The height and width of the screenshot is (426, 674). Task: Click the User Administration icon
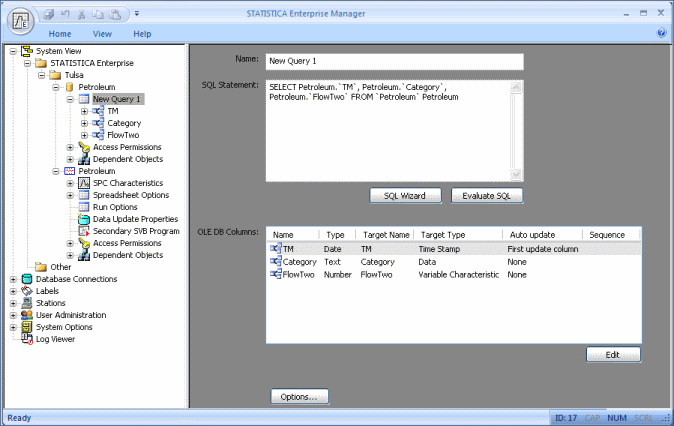point(27,315)
